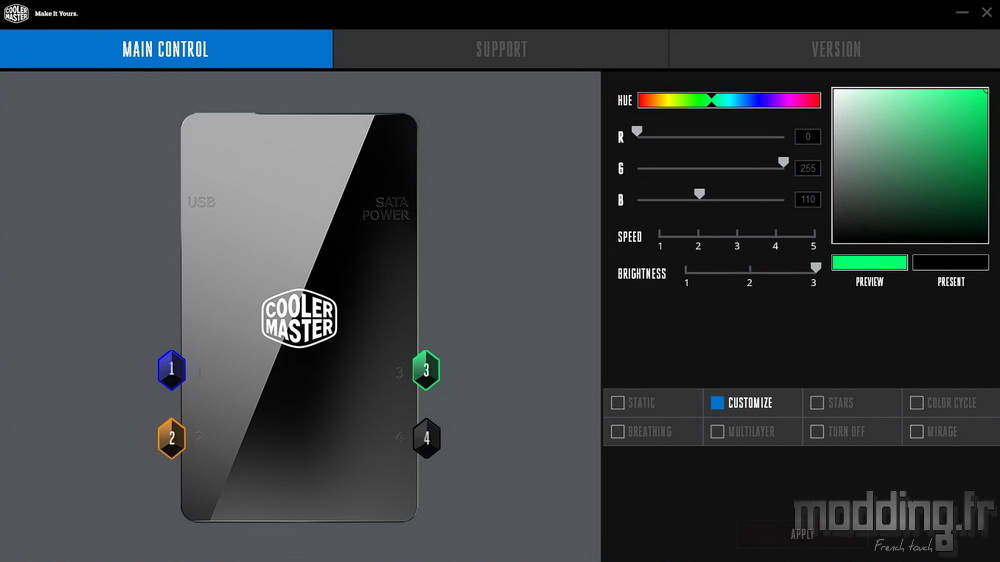Image resolution: width=1000 pixels, height=562 pixels.
Task: Click the G value field showing 255
Action: point(807,168)
